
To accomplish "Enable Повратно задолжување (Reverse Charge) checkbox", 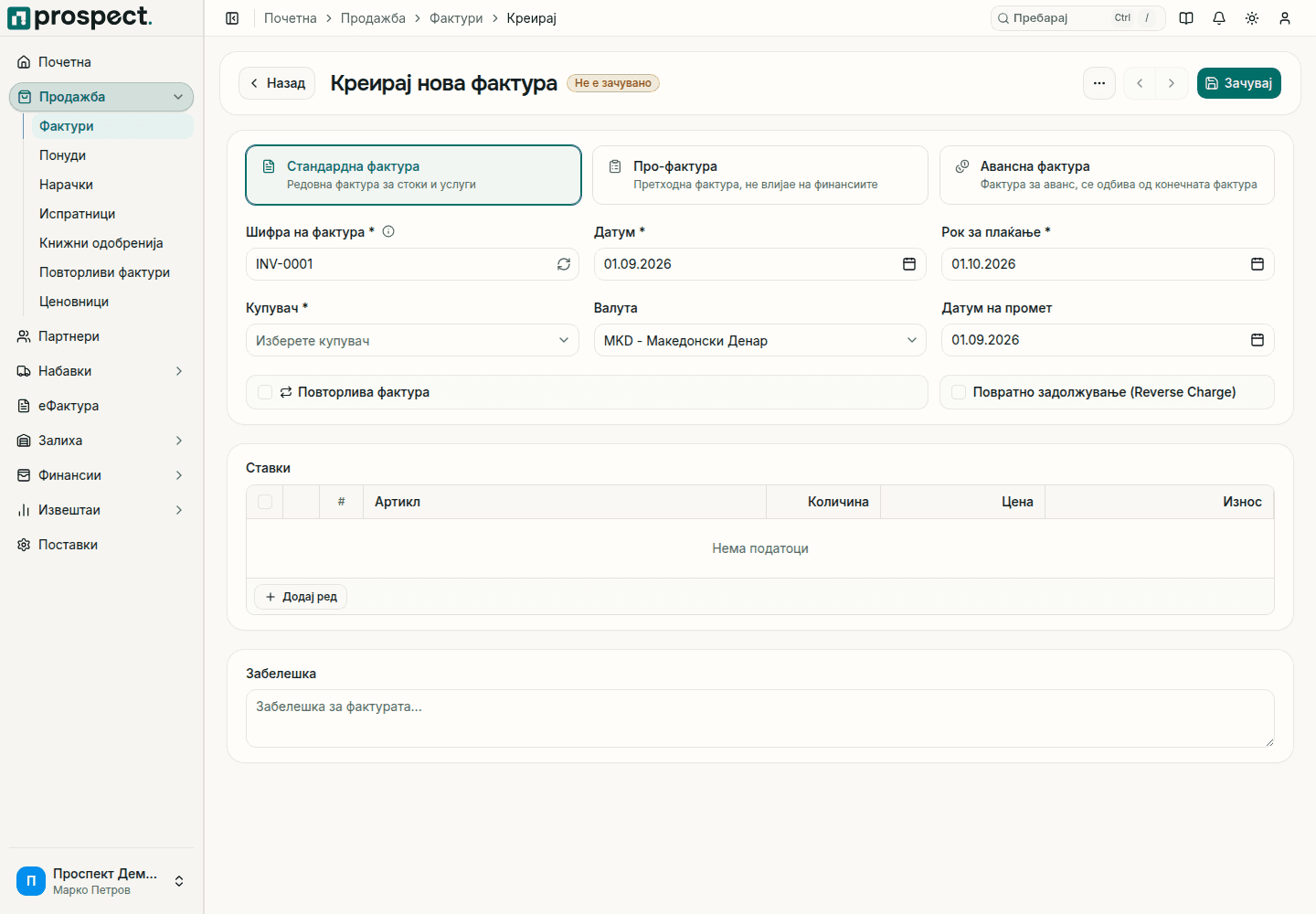I will pyautogui.click(x=959, y=392).
